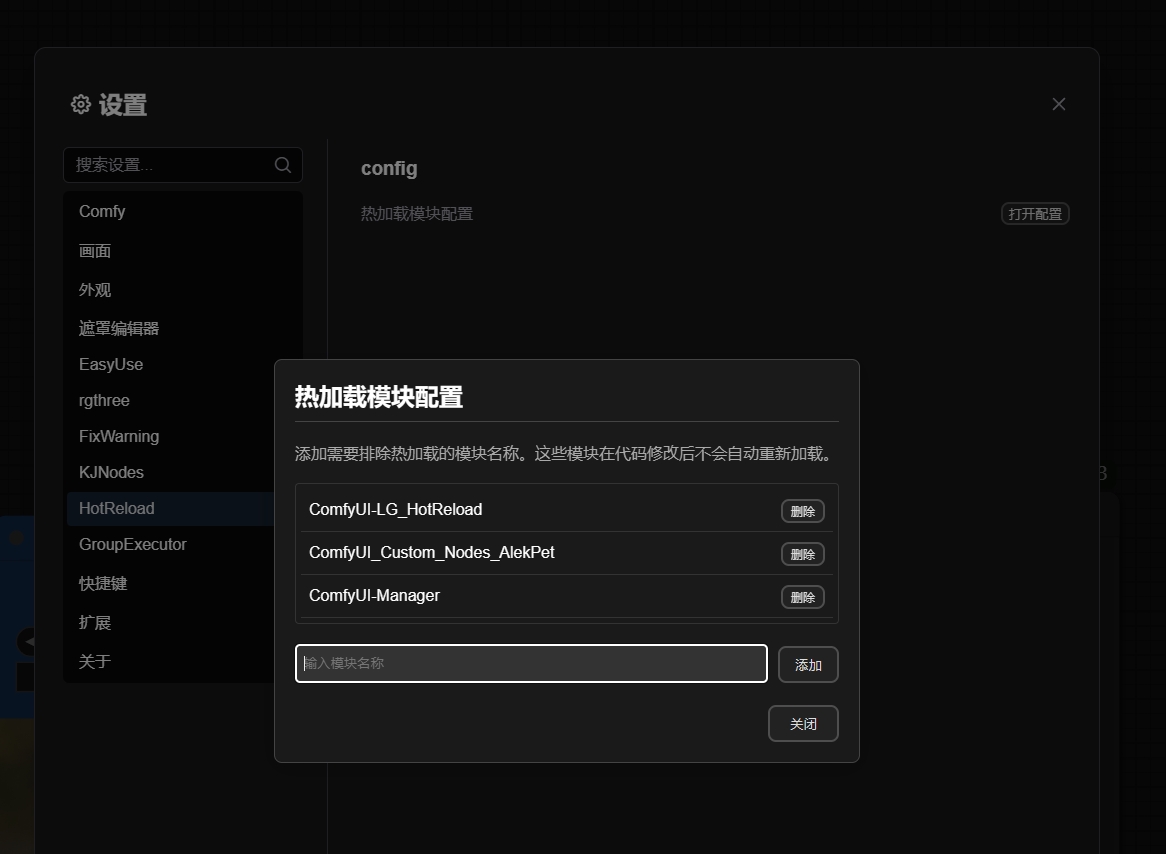Select the 画面 category

coord(183,251)
